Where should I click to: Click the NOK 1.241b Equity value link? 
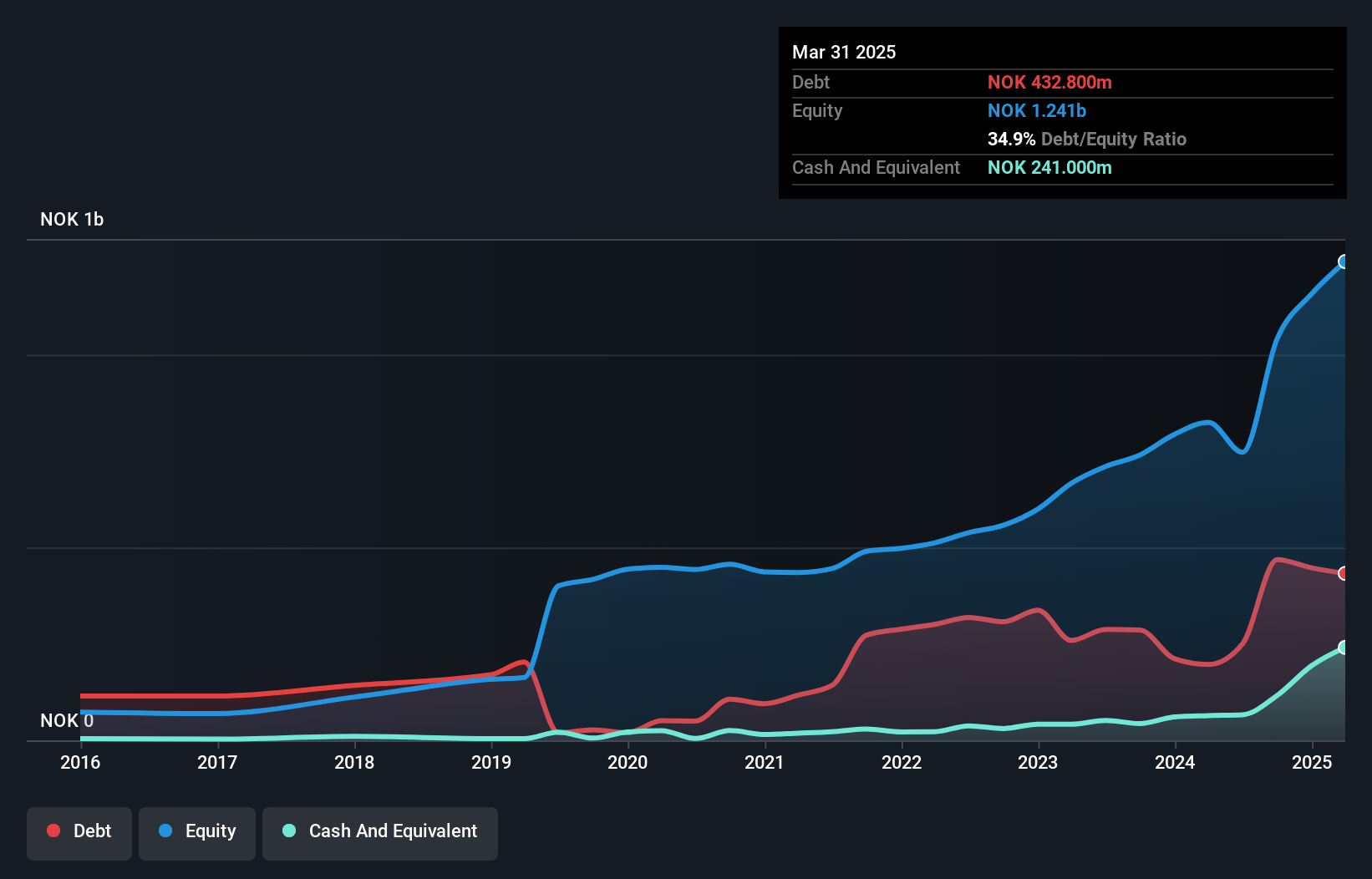[x=1036, y=110]
